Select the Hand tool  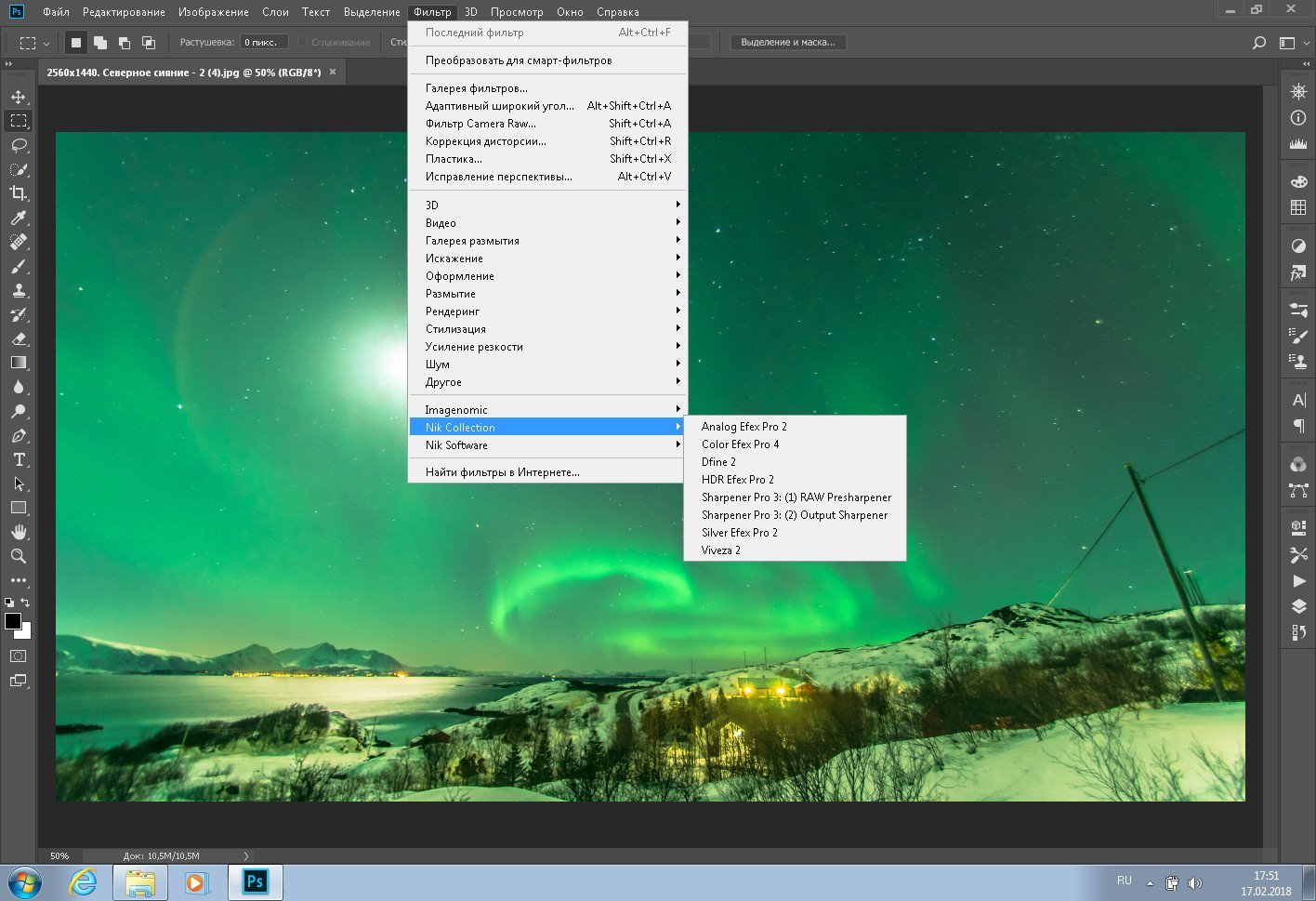tap(19, 532)
